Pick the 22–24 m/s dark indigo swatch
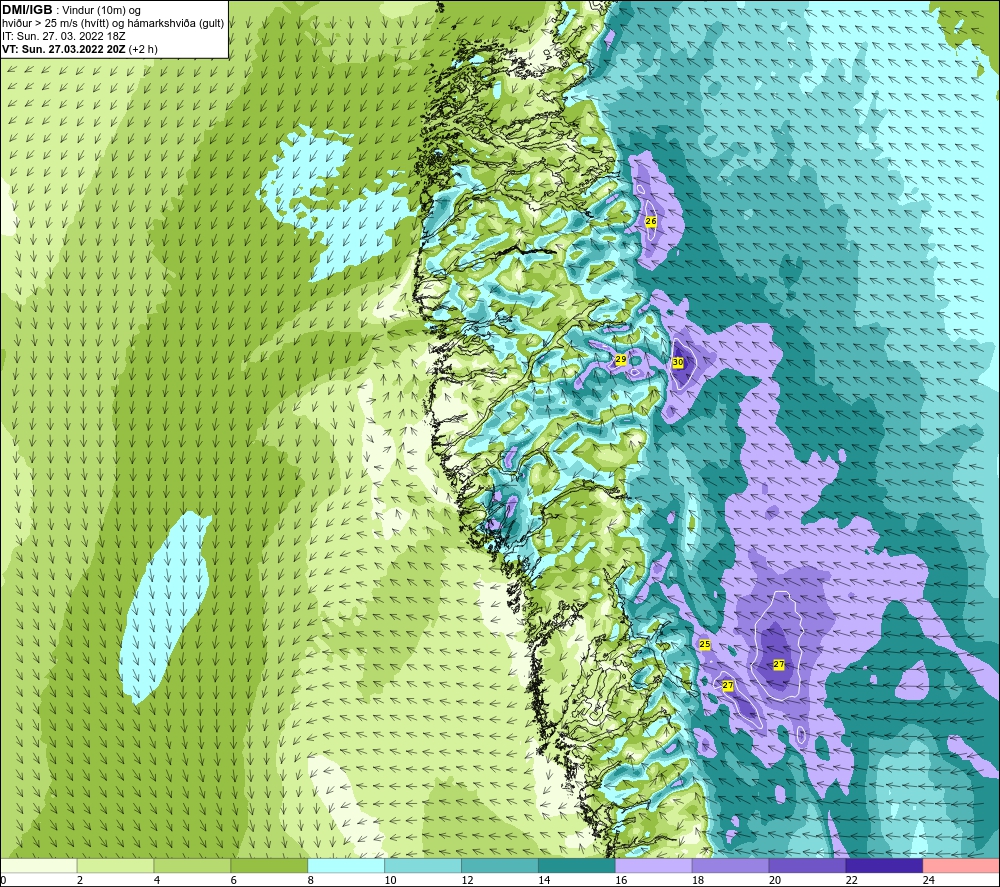The image size is (1000, 887). tap(884, 865)
